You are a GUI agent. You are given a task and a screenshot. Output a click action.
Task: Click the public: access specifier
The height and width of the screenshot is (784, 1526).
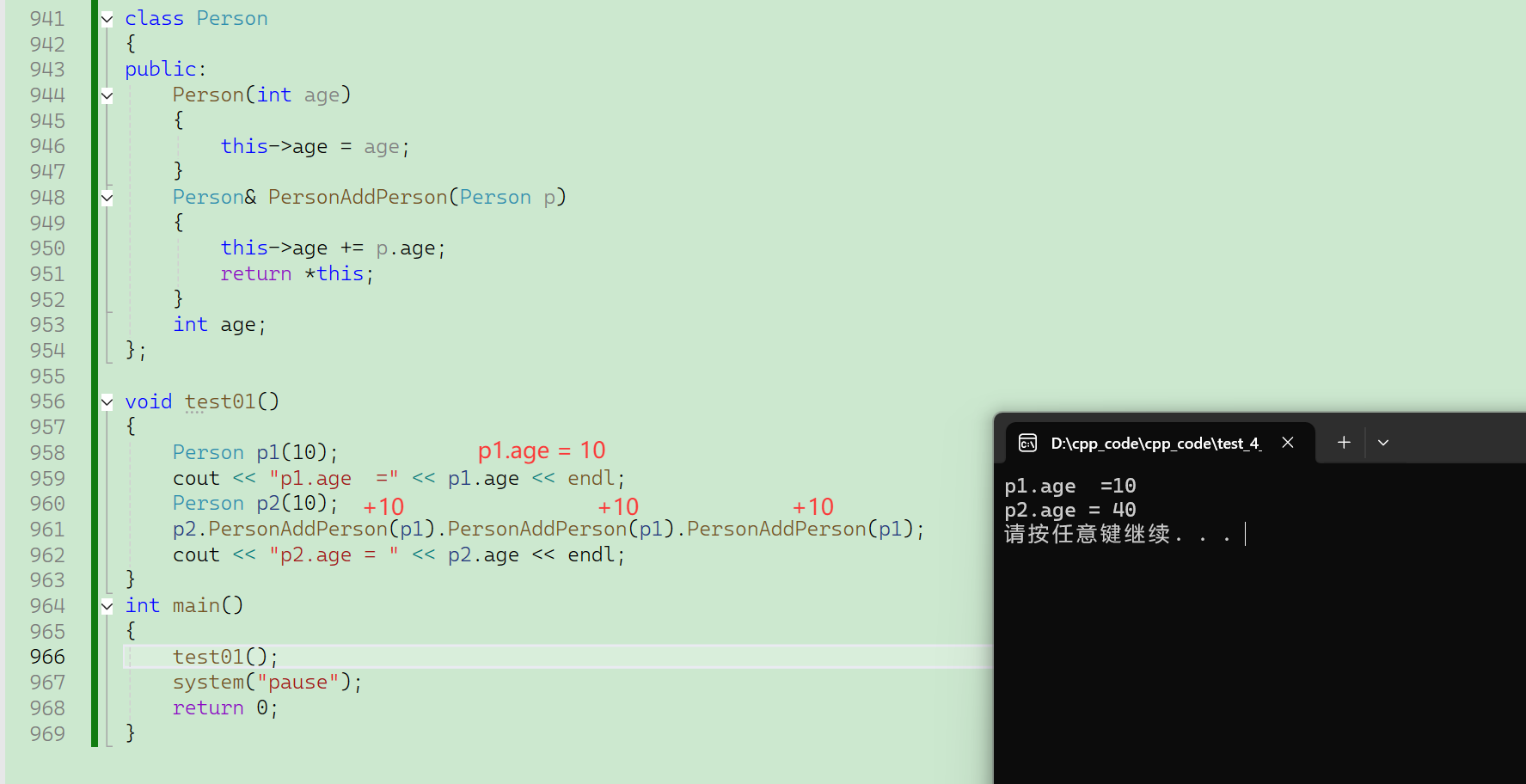(165, 70)
